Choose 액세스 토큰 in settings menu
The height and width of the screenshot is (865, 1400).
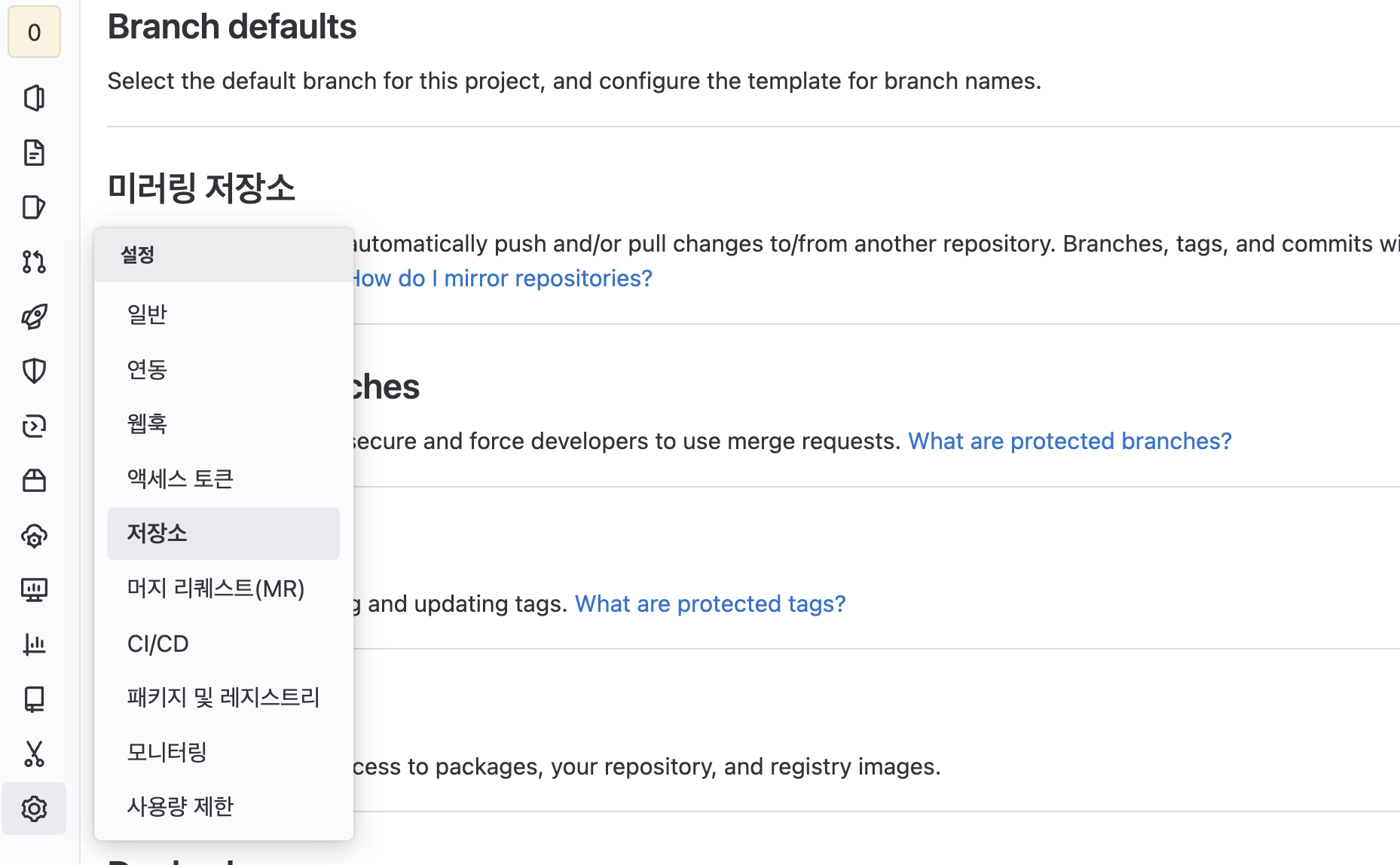tap(180, 478)
